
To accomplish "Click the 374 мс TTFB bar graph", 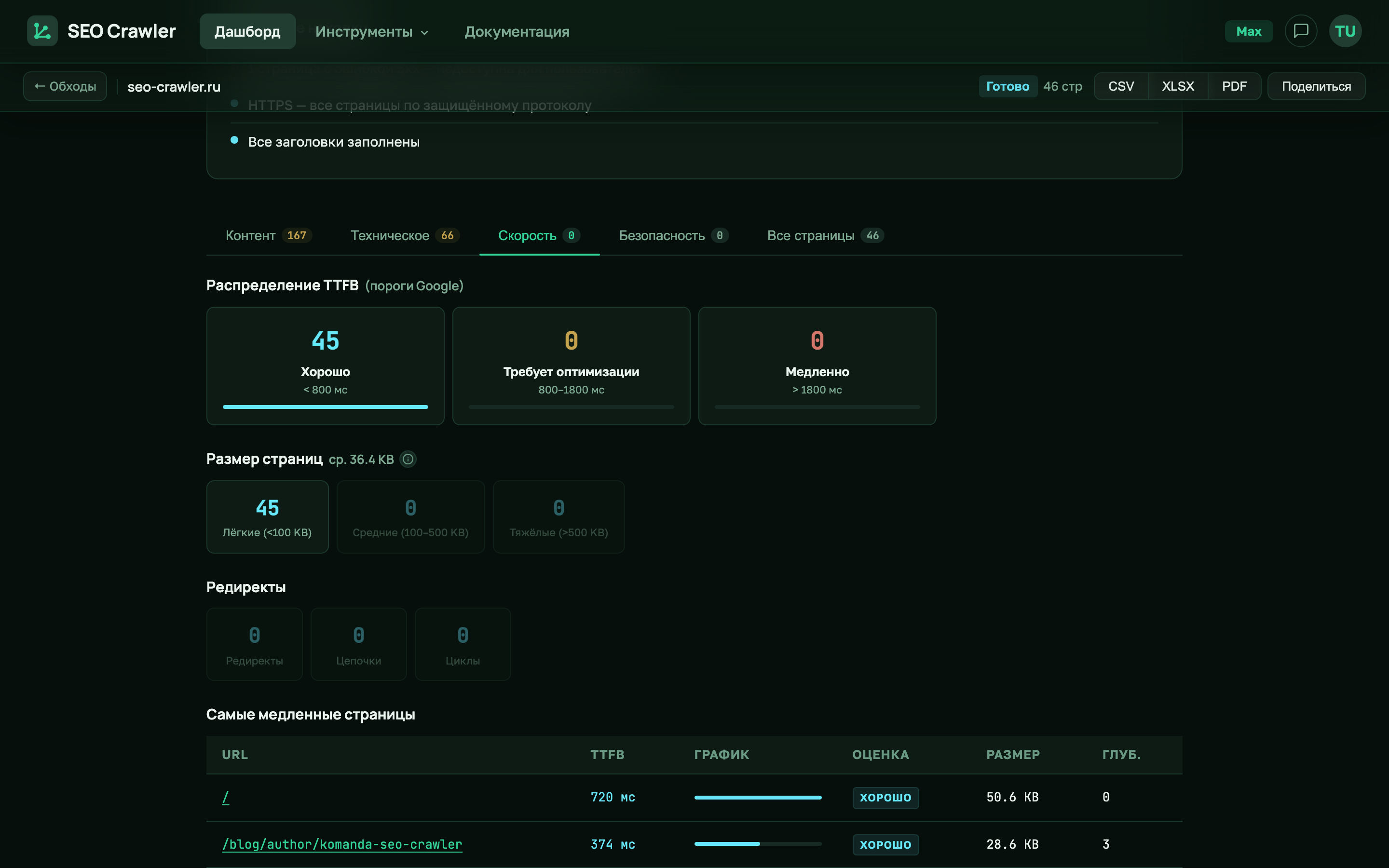I will (758, 844).
